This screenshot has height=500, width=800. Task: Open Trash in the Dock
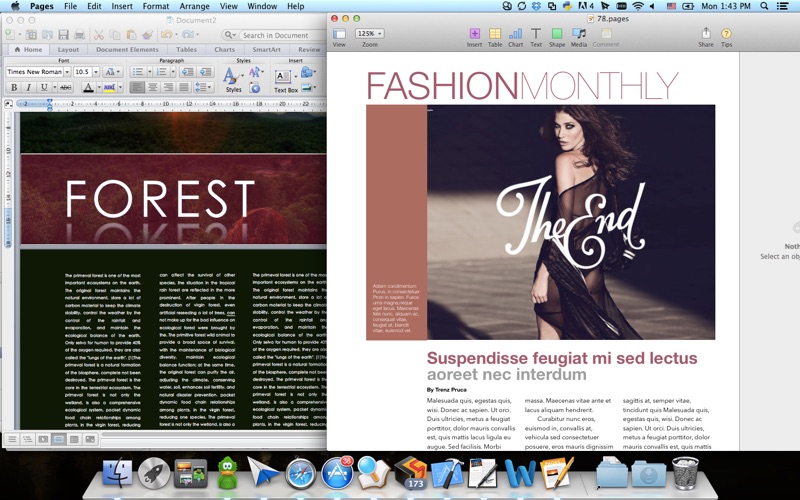[685, 473]
